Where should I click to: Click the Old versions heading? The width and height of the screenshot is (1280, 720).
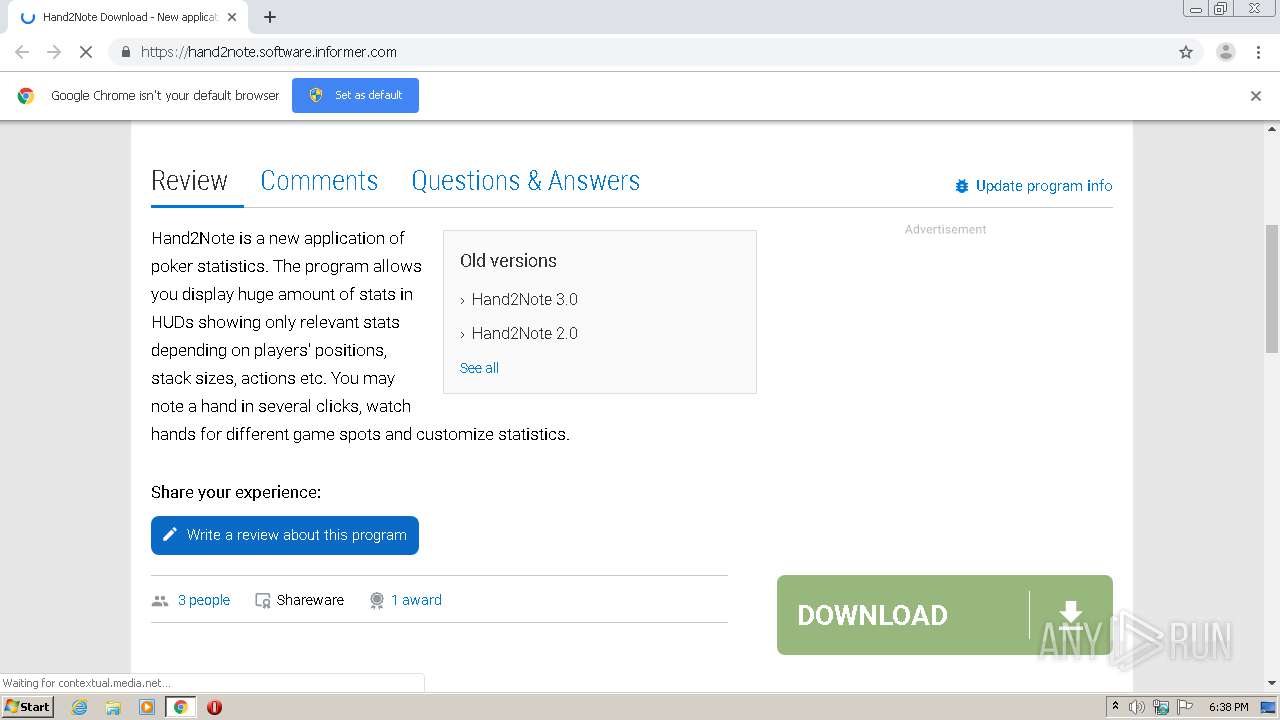point(508,261)
